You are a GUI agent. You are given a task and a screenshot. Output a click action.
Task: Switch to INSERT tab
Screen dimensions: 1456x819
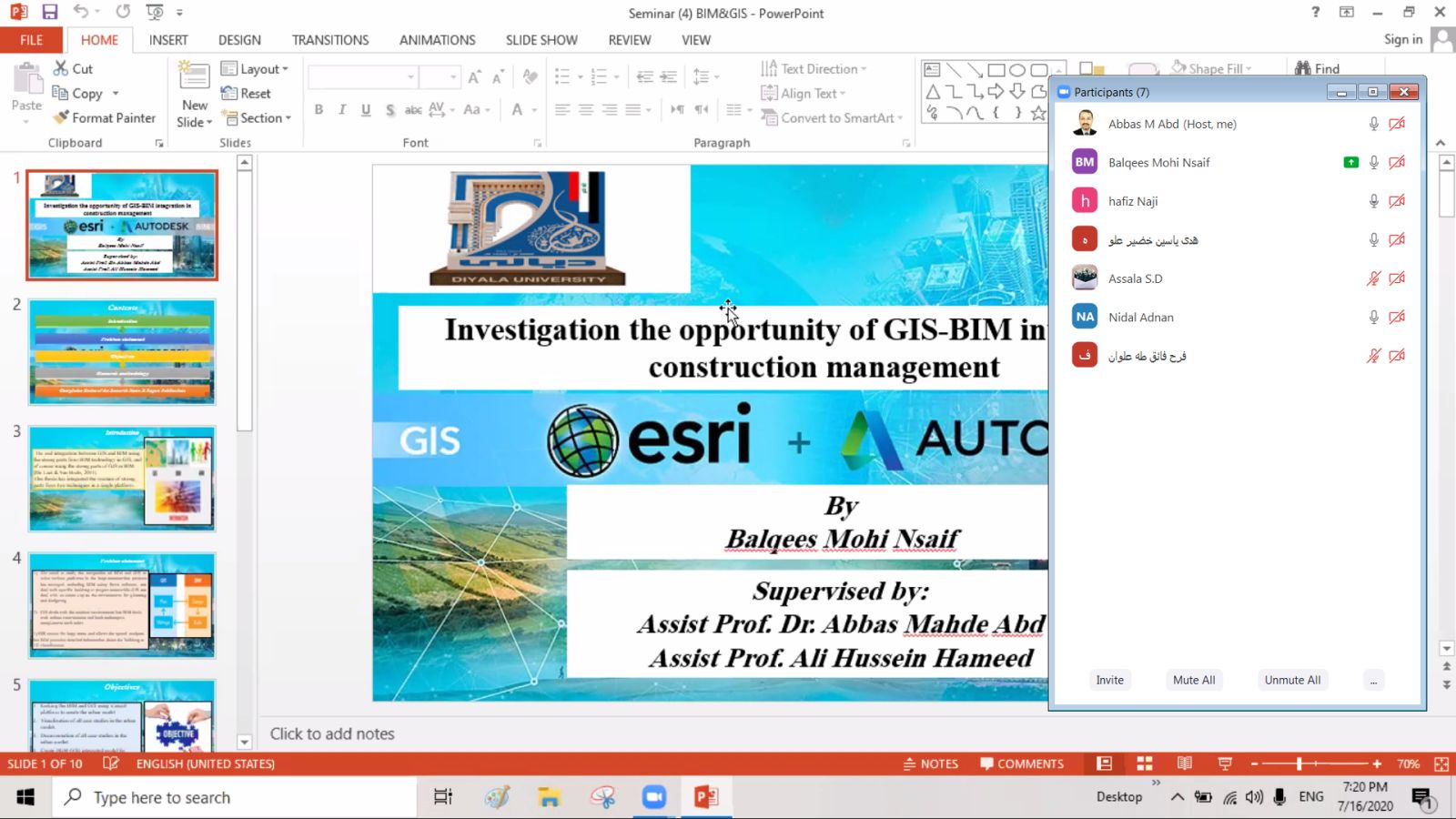[168, 40]
